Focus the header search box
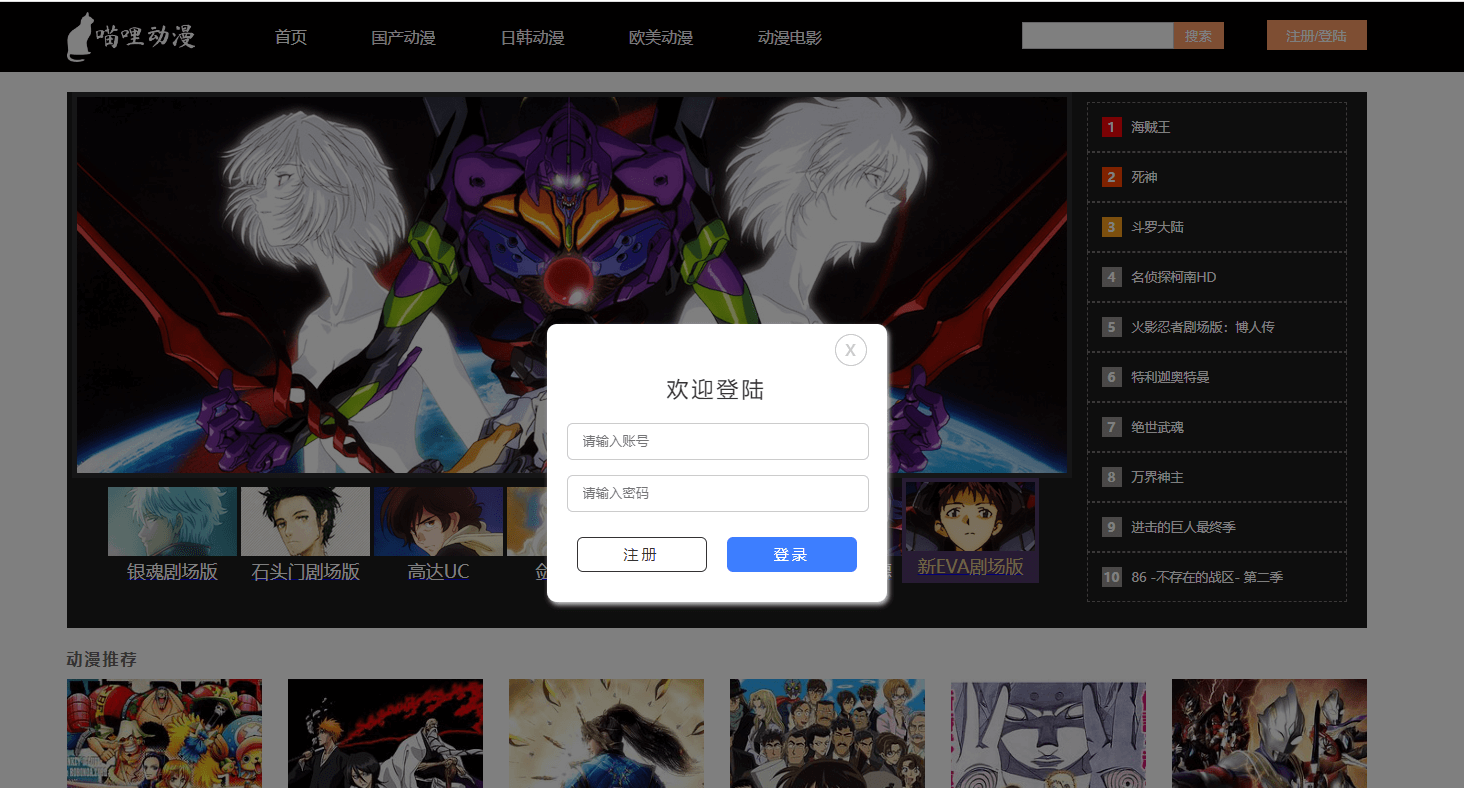 (x=1097, y=35)
